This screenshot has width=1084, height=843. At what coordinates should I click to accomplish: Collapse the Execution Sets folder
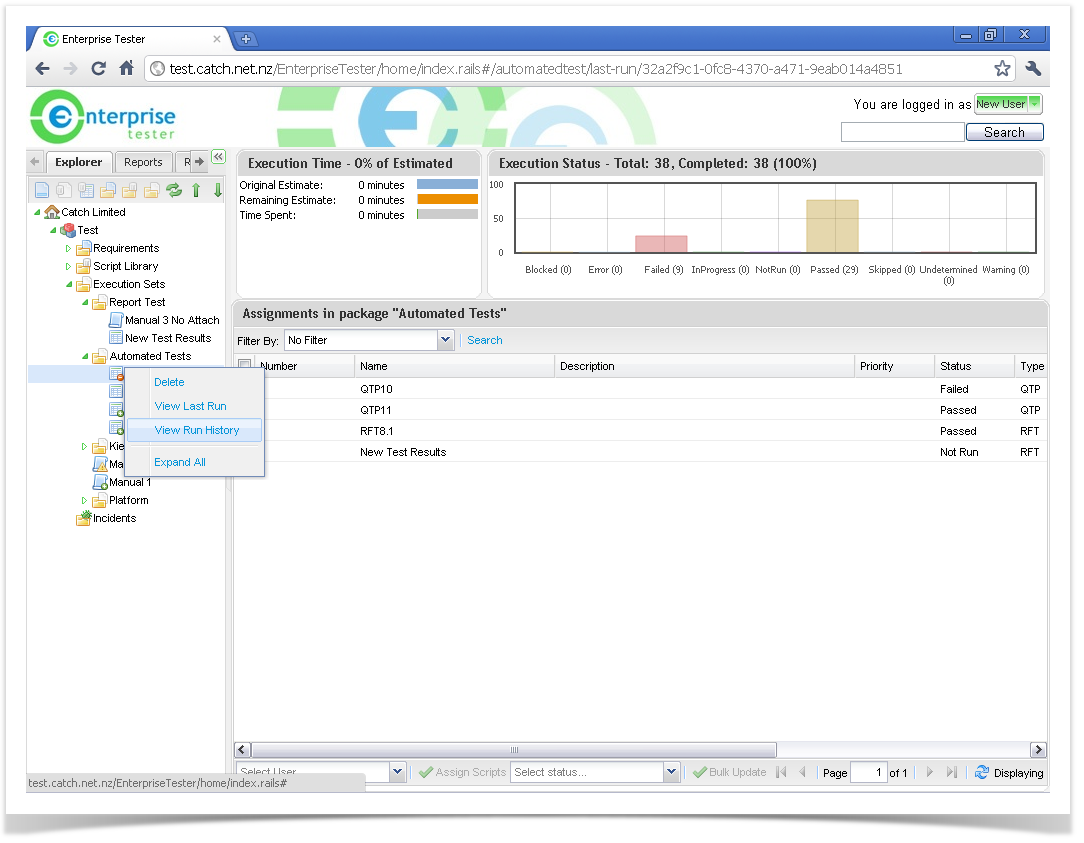[69, 284]
